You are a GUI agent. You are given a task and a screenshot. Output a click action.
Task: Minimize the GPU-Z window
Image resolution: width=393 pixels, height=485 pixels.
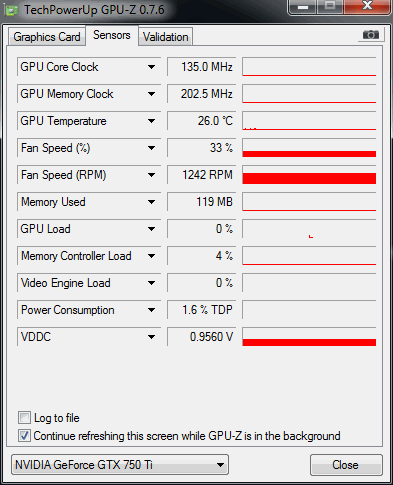[302, 7]
